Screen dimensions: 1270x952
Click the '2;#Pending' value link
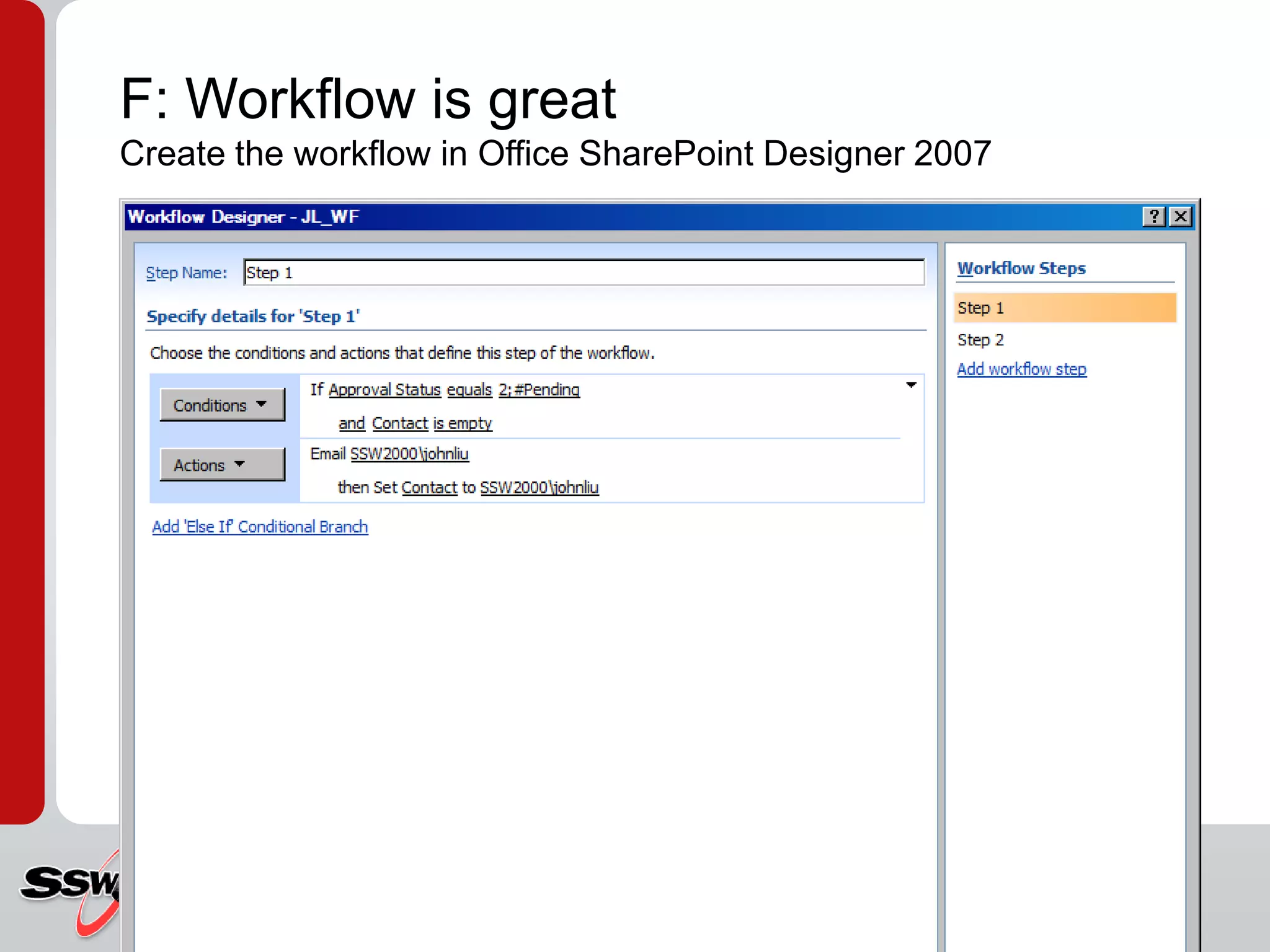539,390
